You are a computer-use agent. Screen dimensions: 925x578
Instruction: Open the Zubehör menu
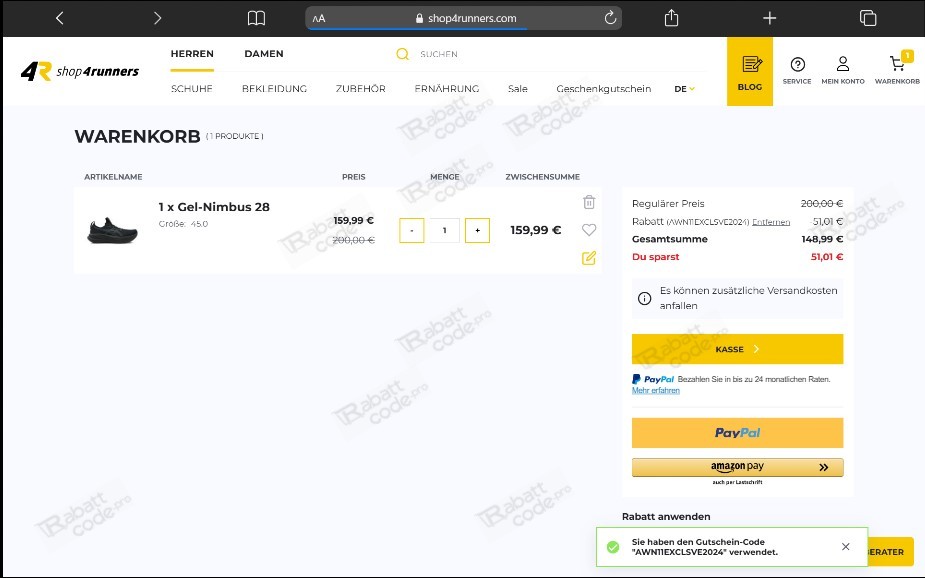360,89
